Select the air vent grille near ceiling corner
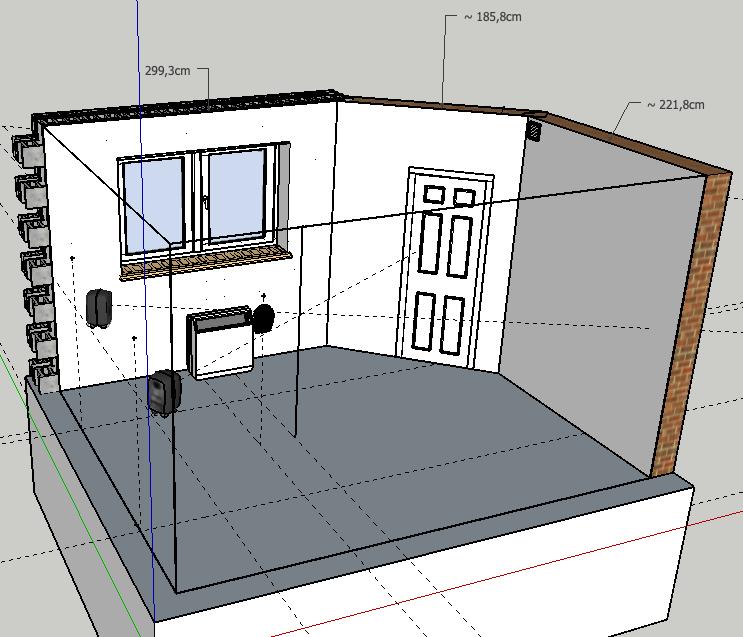 pyautogui.click(x=534, y=129)
